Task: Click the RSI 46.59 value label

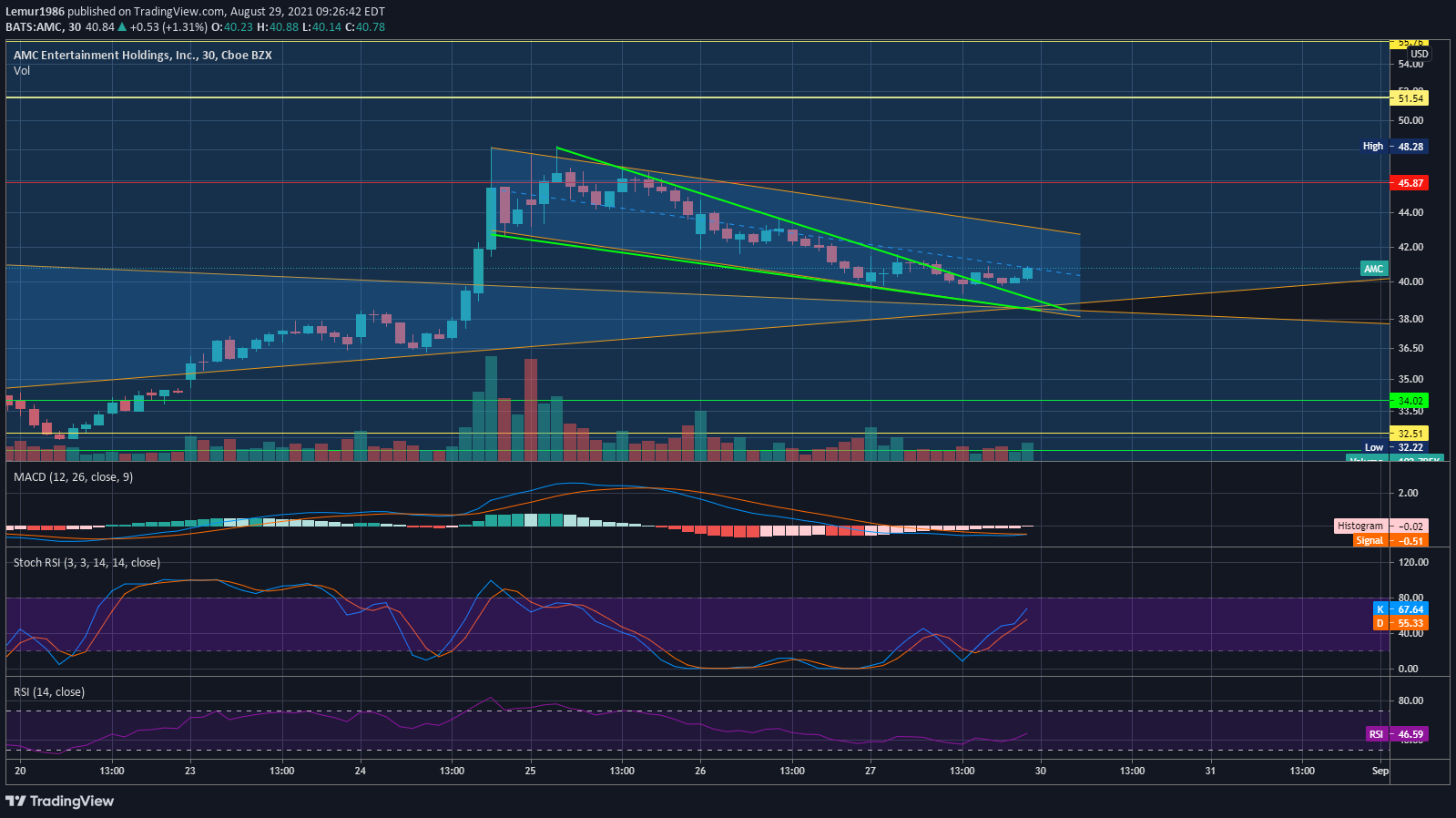Action: pyautogui.click(x=1396, y=734)
